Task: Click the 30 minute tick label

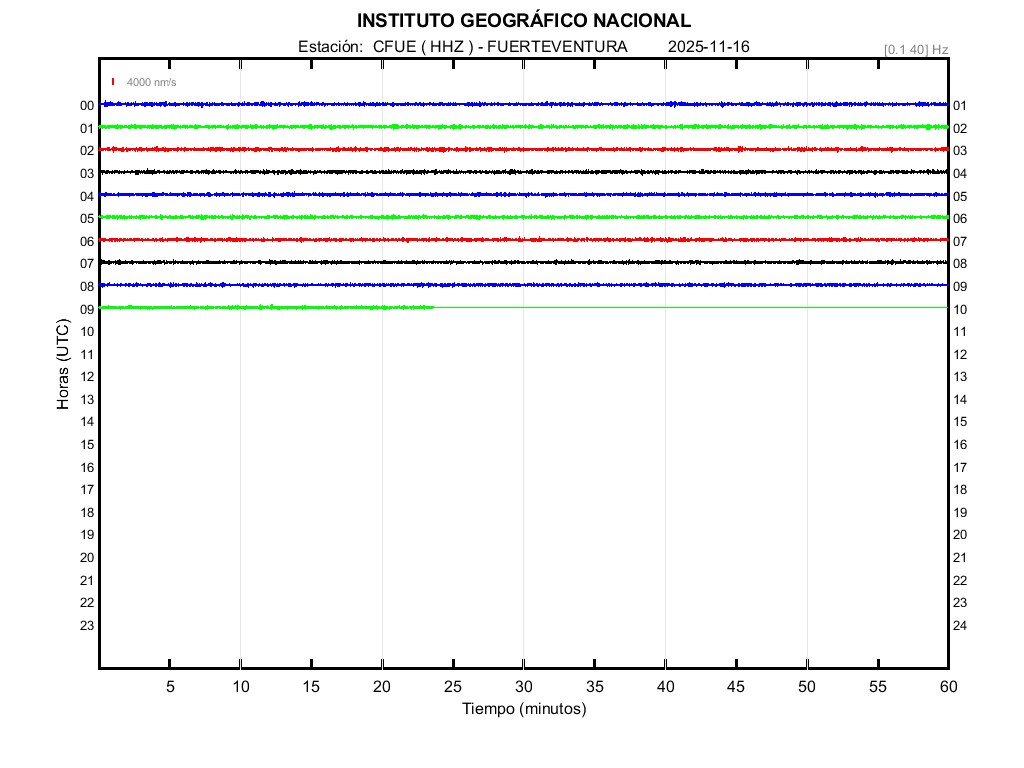Action: pyautogui.click(x=523, y=687)
